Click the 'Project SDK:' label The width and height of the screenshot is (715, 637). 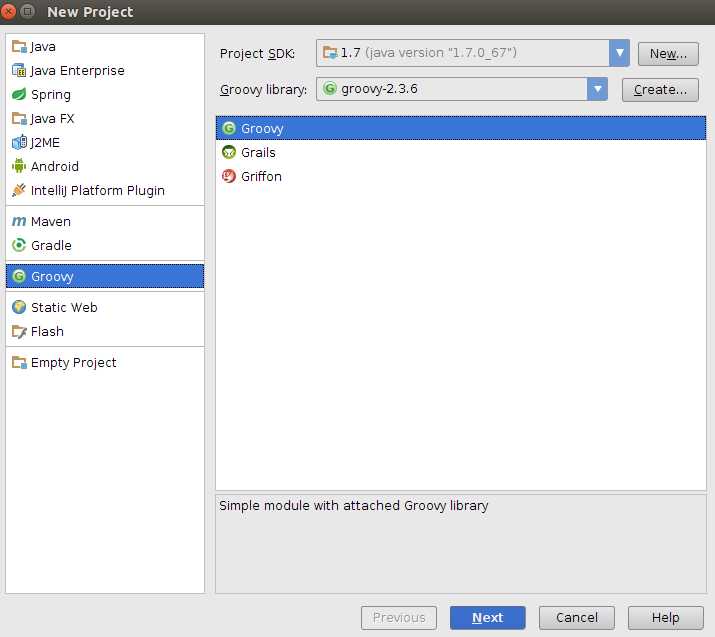257,53
